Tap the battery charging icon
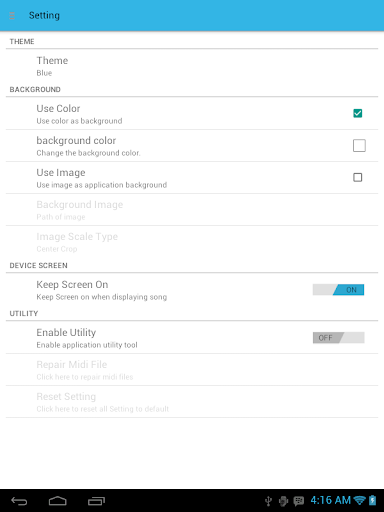 pos(373,500)
